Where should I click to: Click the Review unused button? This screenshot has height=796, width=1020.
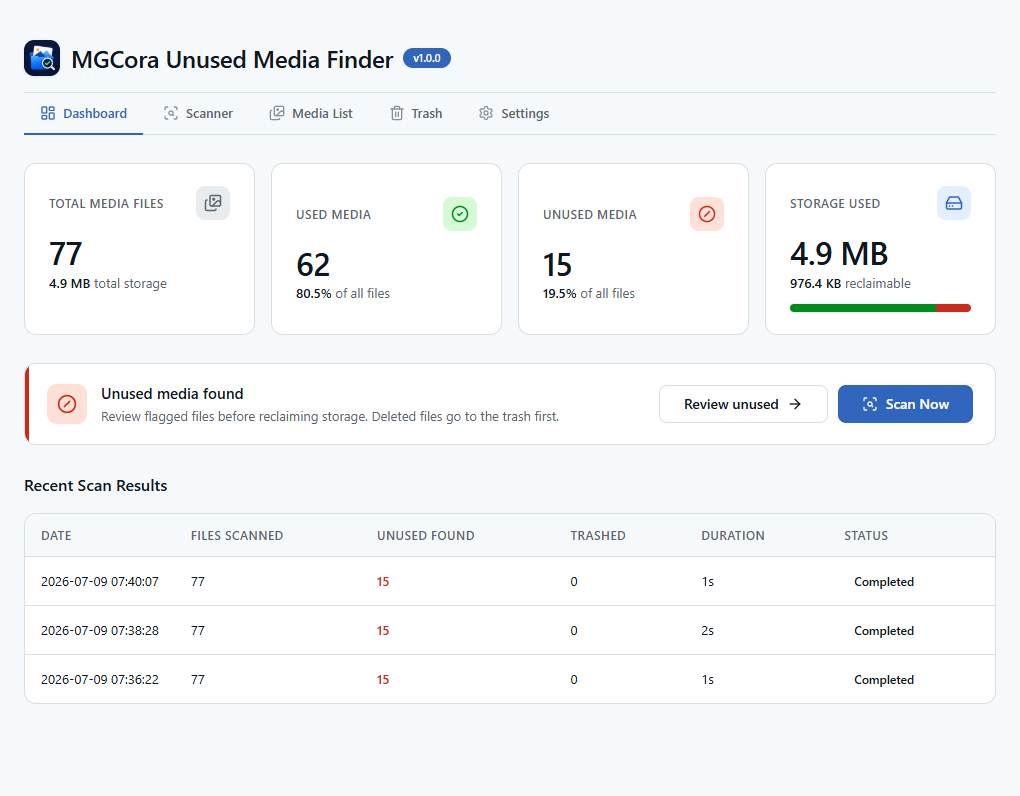743,404
